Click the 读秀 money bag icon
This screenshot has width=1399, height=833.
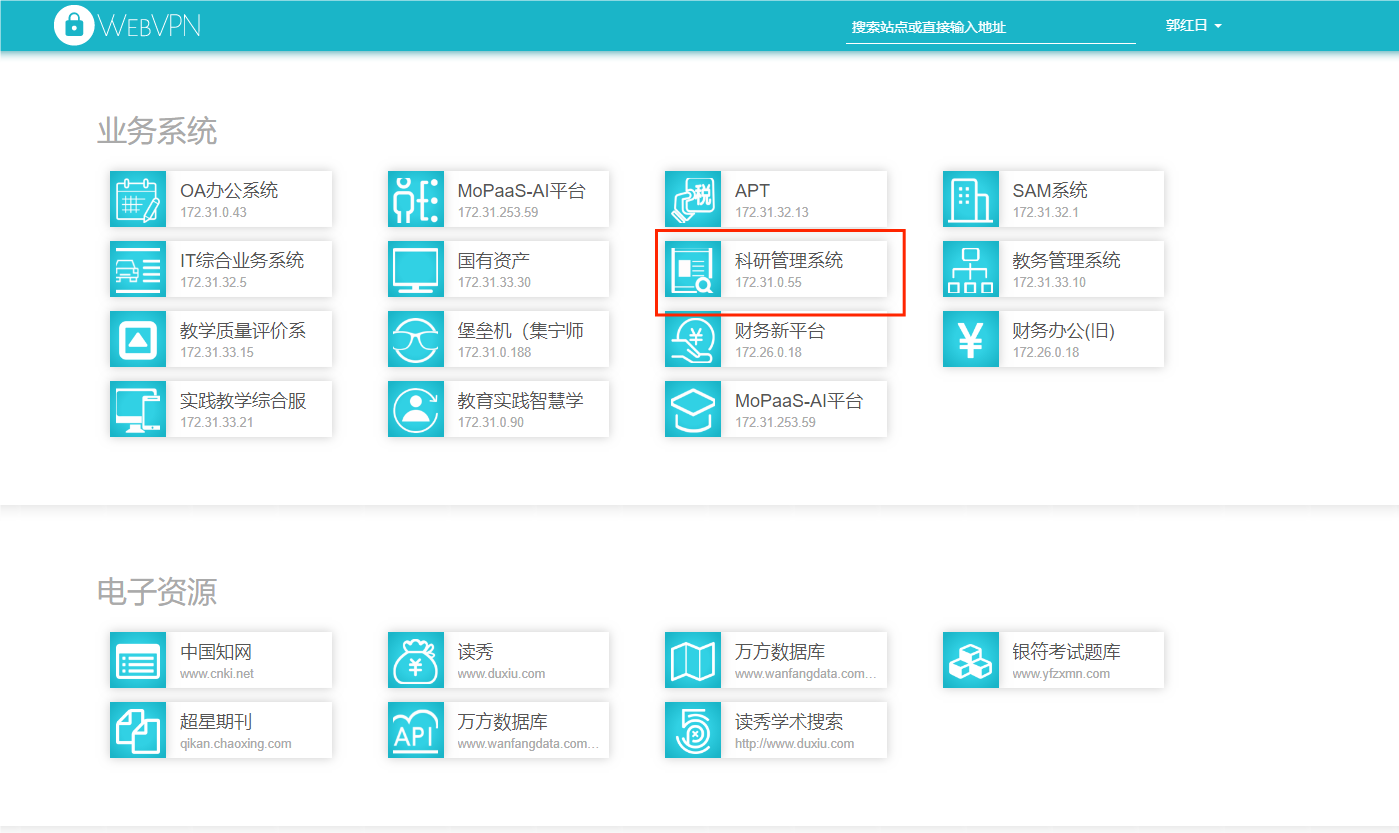tap(416, 660)
